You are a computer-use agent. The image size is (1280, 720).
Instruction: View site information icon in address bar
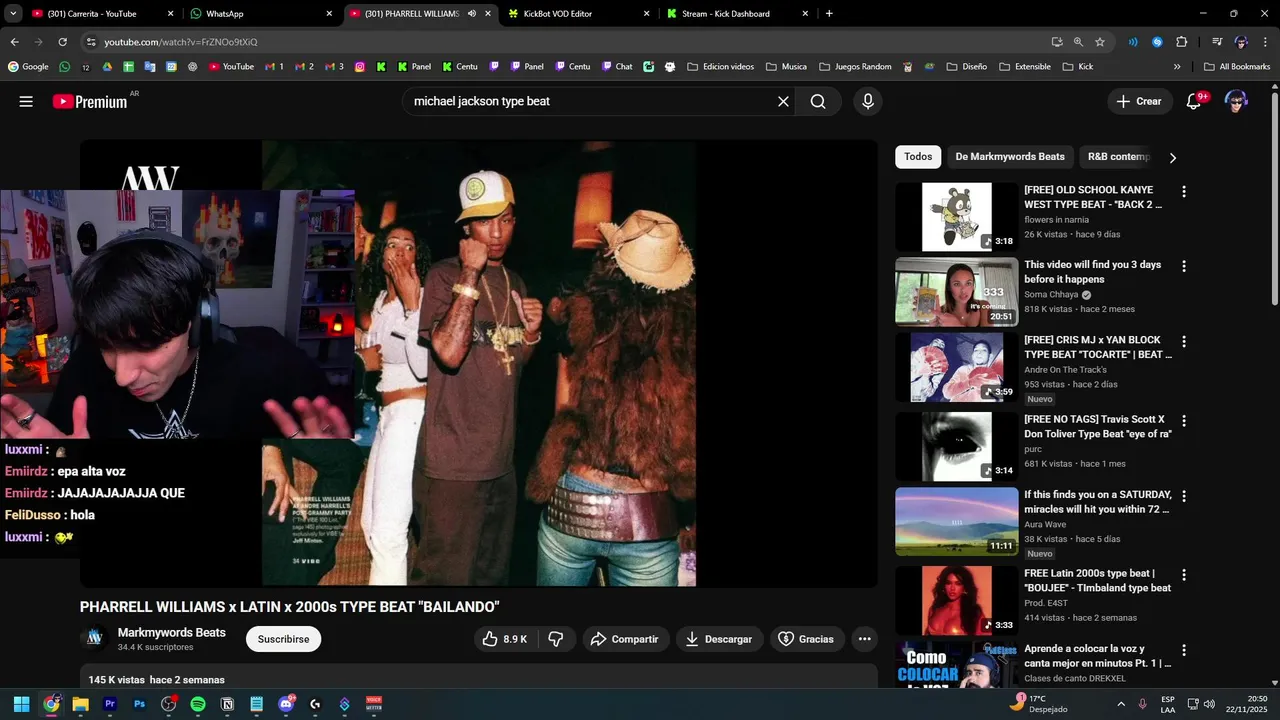(x=91, y=42)
